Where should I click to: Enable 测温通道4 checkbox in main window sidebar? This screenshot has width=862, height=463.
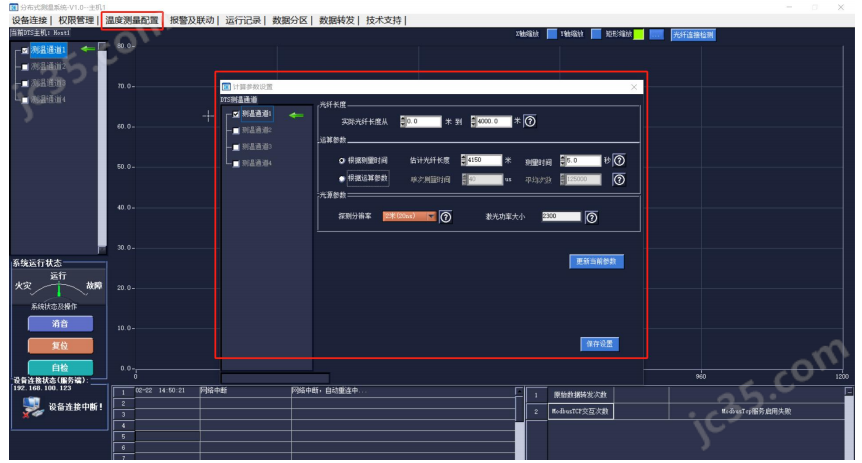point(25,100)
